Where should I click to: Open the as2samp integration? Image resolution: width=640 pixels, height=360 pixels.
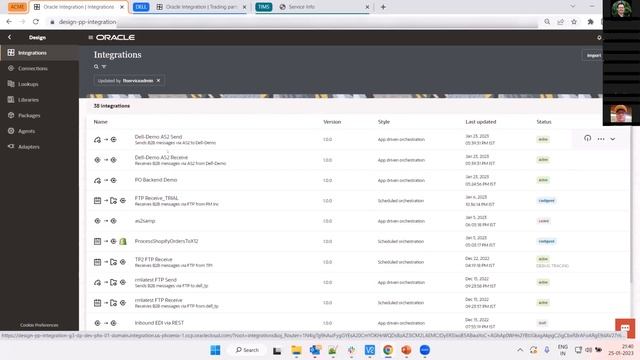pyautogui.click(x=145, y=221)
